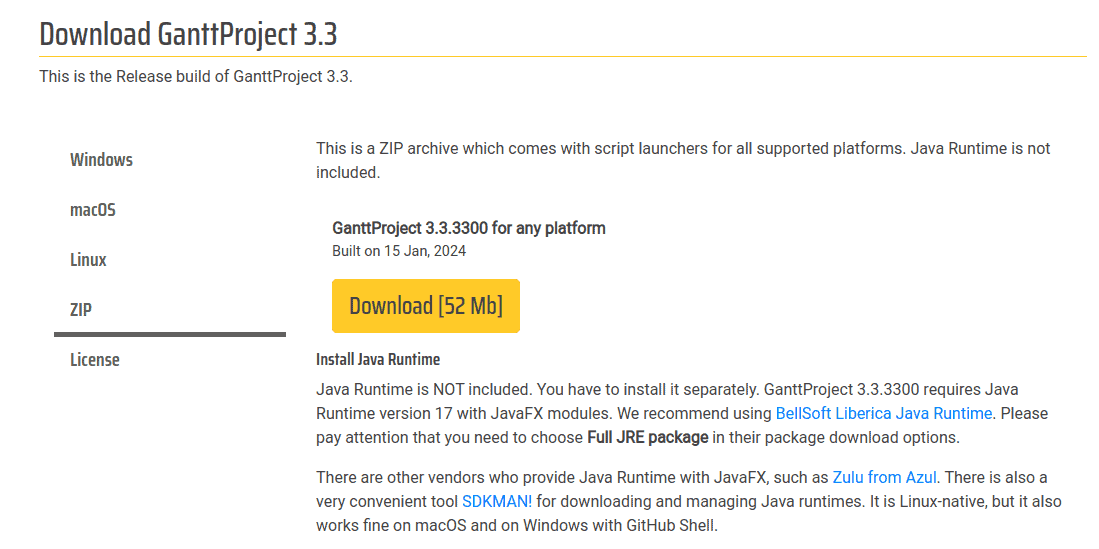The image size is (1099, 549).
Task: Open the Linux download tab
Action: point(88,260)
